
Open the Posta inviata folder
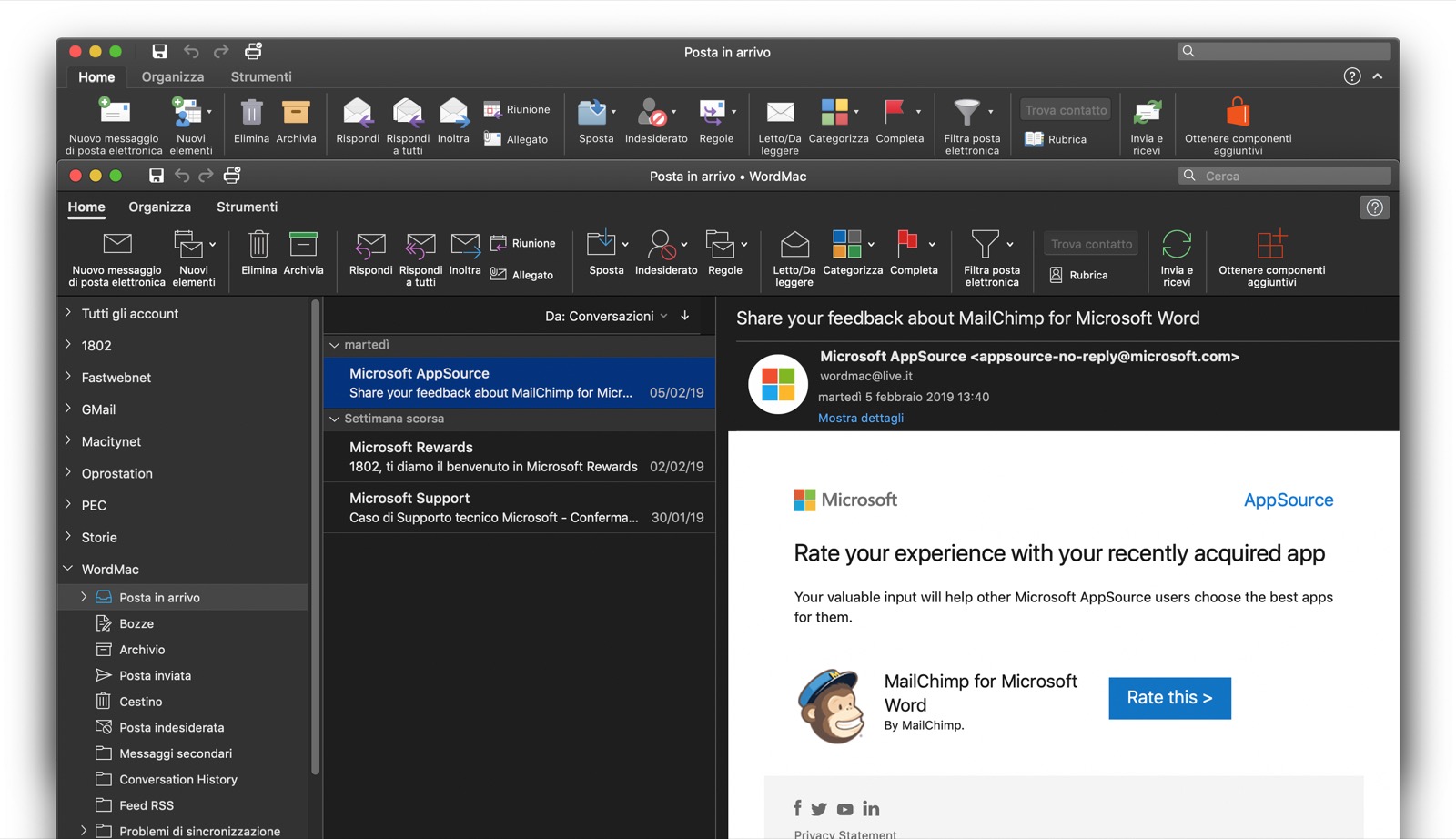click(x=155, y=675)
